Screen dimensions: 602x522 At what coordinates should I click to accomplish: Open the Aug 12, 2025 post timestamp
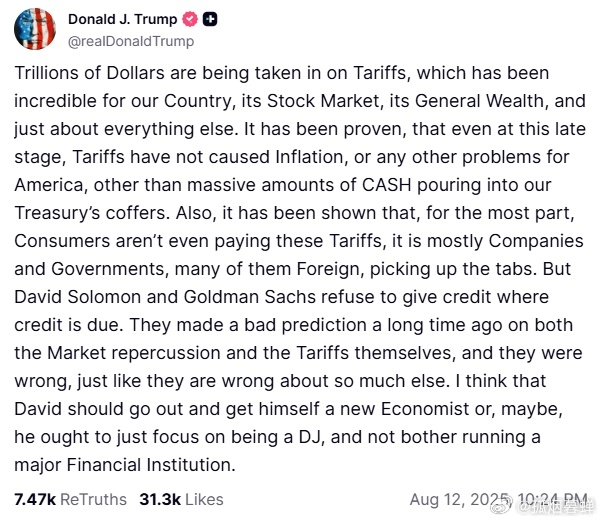[x=498, y=500]
